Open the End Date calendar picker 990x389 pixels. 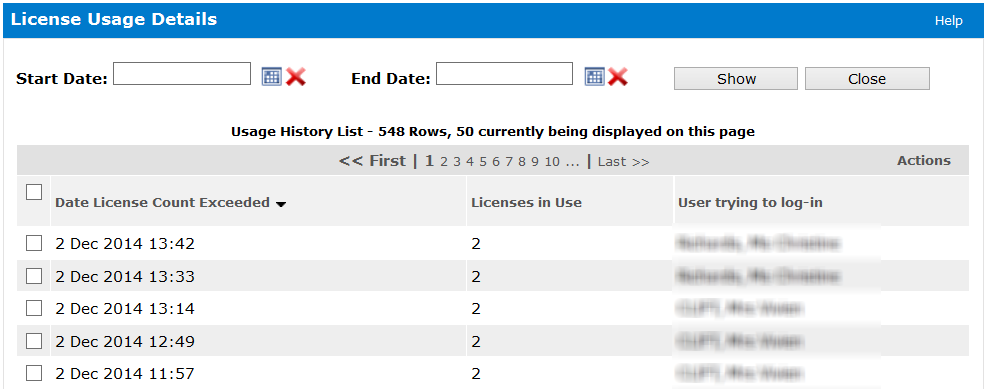pyautogui.click(x=595, y=77)
